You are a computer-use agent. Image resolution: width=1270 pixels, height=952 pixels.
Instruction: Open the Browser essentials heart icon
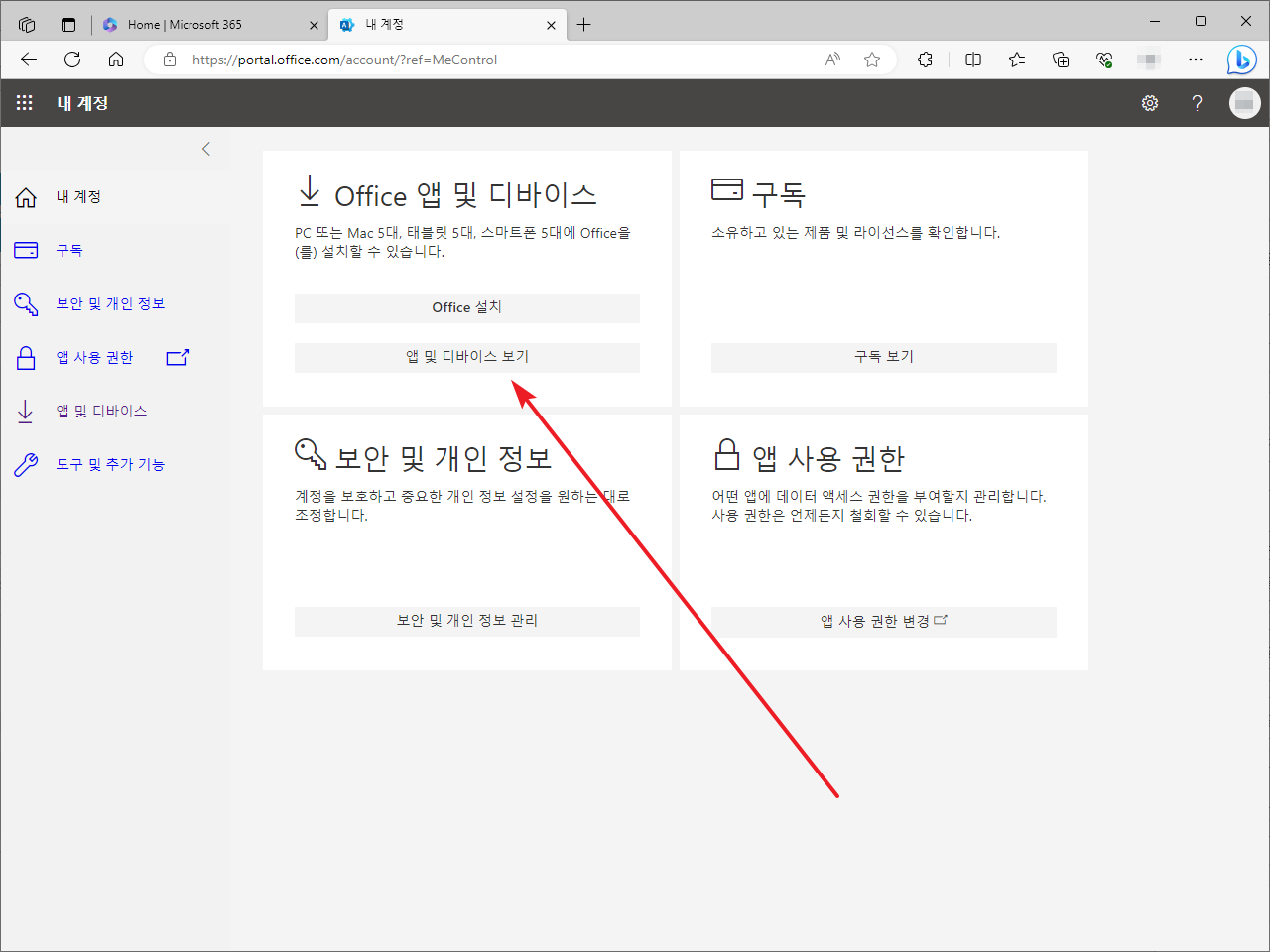tap(1104, 59)
